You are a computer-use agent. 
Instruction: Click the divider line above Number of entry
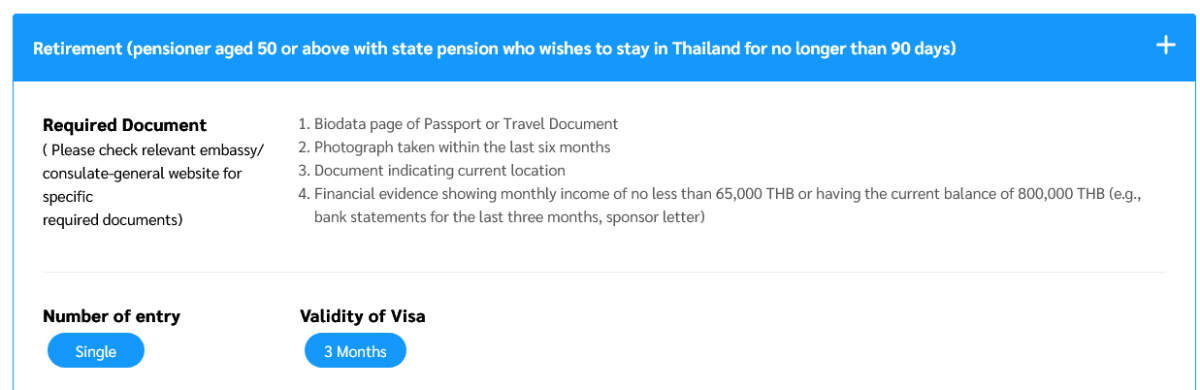604,272
